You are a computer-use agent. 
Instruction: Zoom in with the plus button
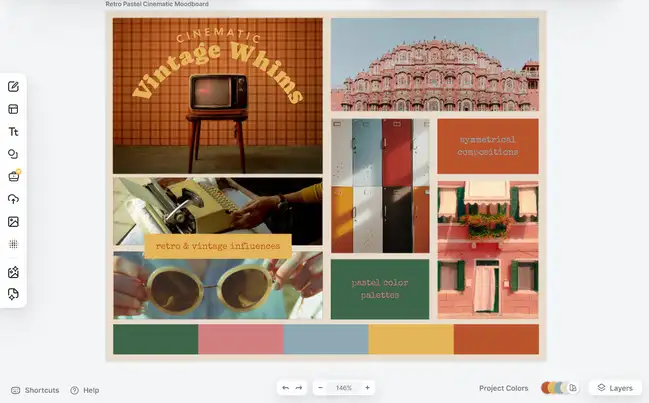click(367, 388)
